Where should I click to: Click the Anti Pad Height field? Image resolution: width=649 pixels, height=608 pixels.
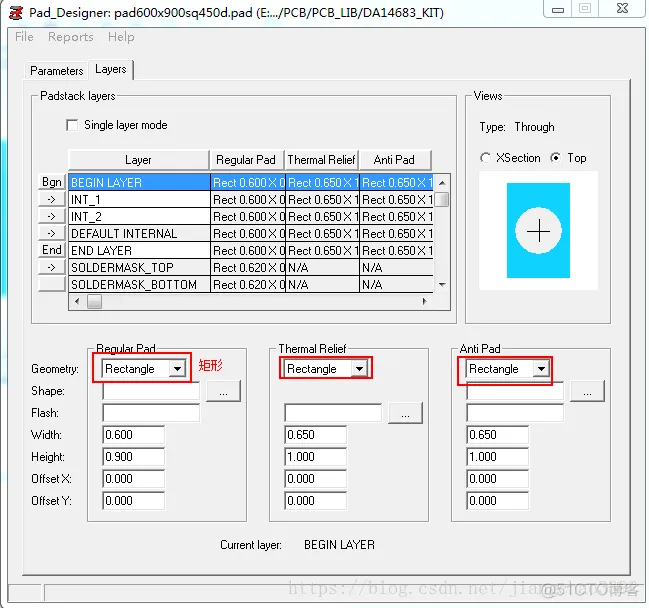click(498, 457)
